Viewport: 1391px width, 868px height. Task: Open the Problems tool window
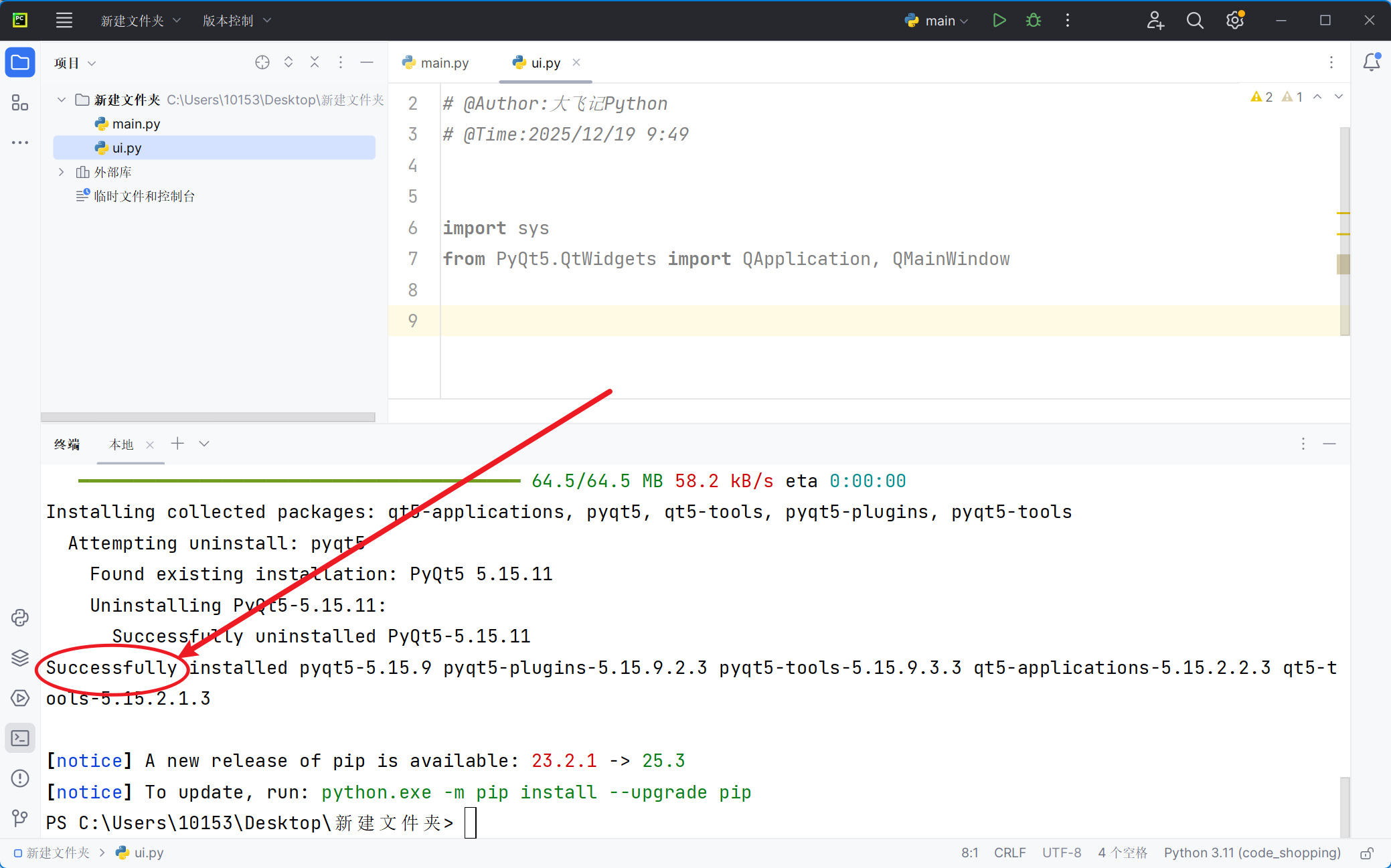click(x=20, y=778)
